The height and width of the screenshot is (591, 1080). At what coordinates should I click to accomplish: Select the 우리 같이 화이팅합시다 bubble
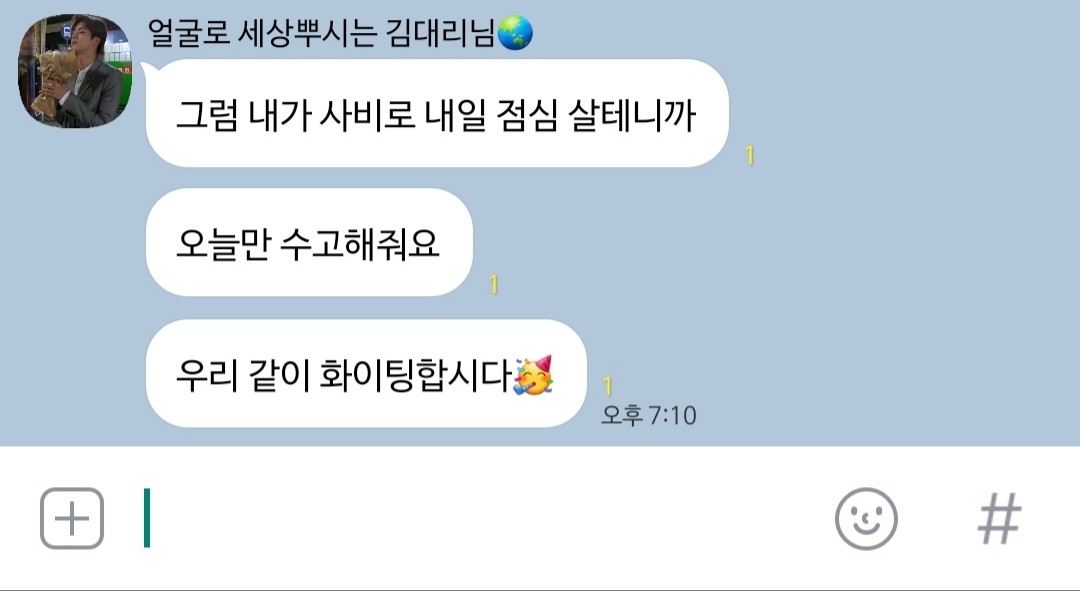tap(366, 373)
